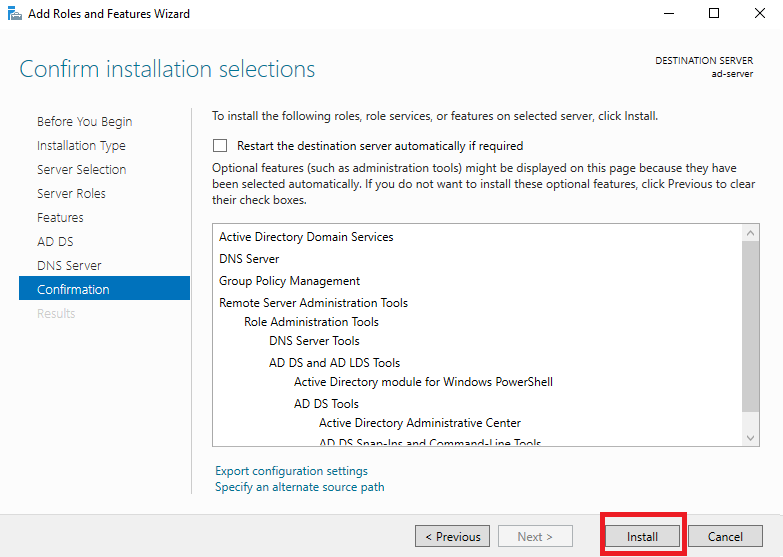The image size is (783, 557).
Task: Select Active Directory Administrative Center entry
Action: 419,423
